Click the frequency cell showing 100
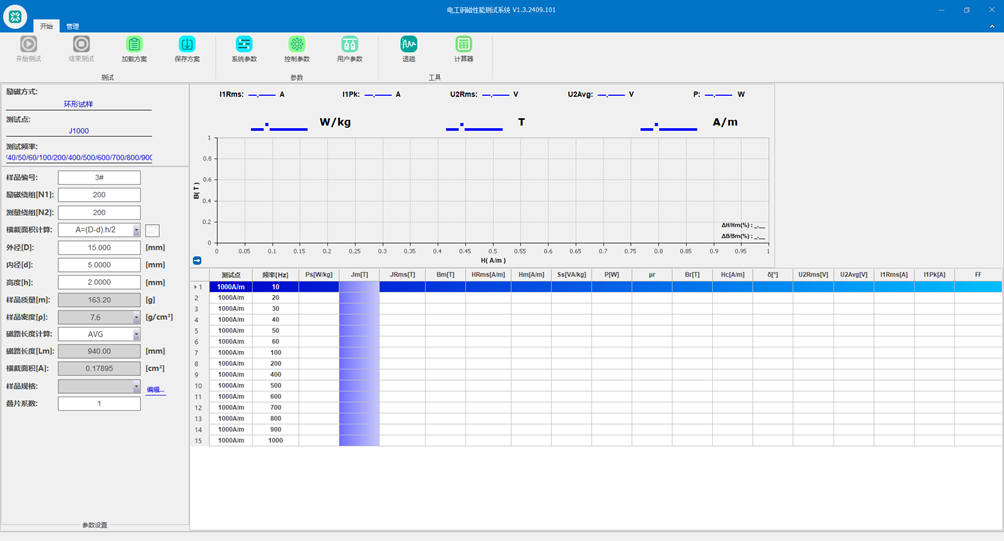 click(x=275, y=353)
